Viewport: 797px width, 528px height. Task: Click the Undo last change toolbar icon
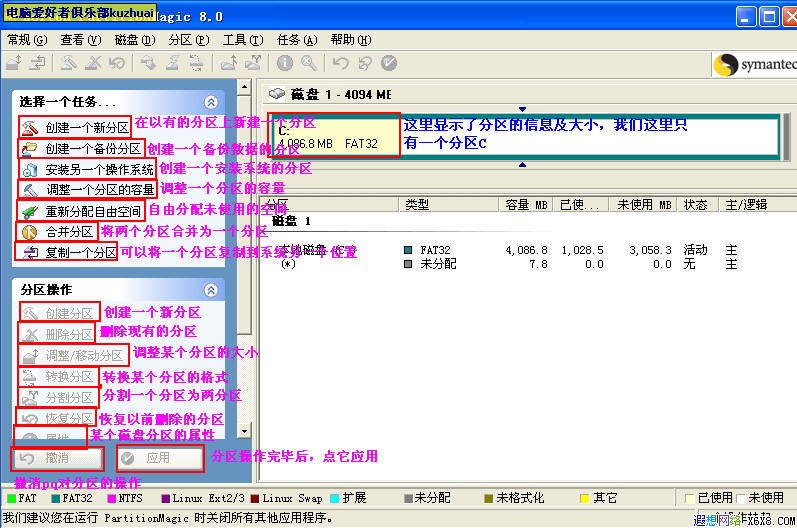341,63
